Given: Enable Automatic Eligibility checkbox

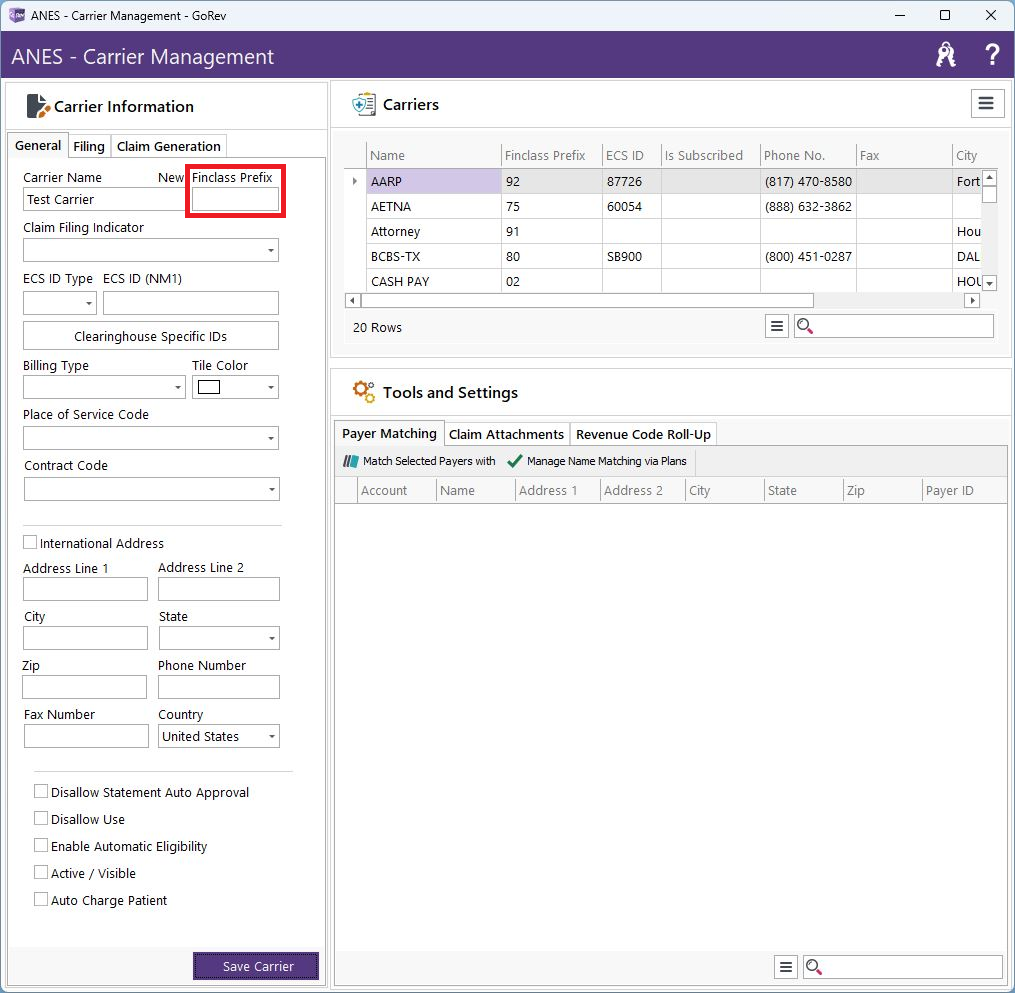Looking at the screenshot, I should pyautogui.click(x=41, y=845).
